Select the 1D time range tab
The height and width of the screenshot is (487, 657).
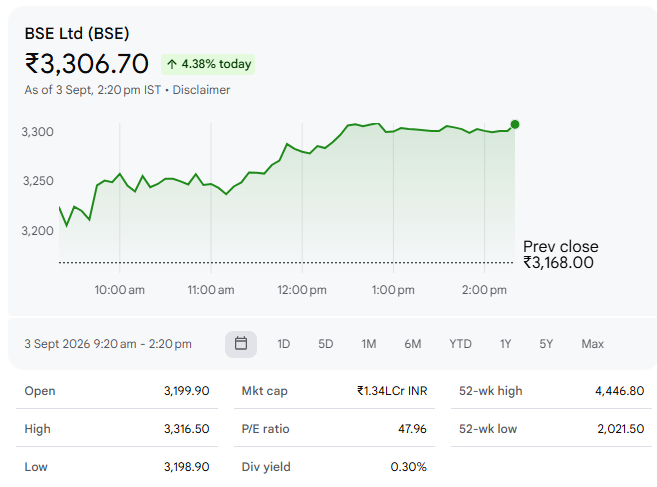(284, 344)
